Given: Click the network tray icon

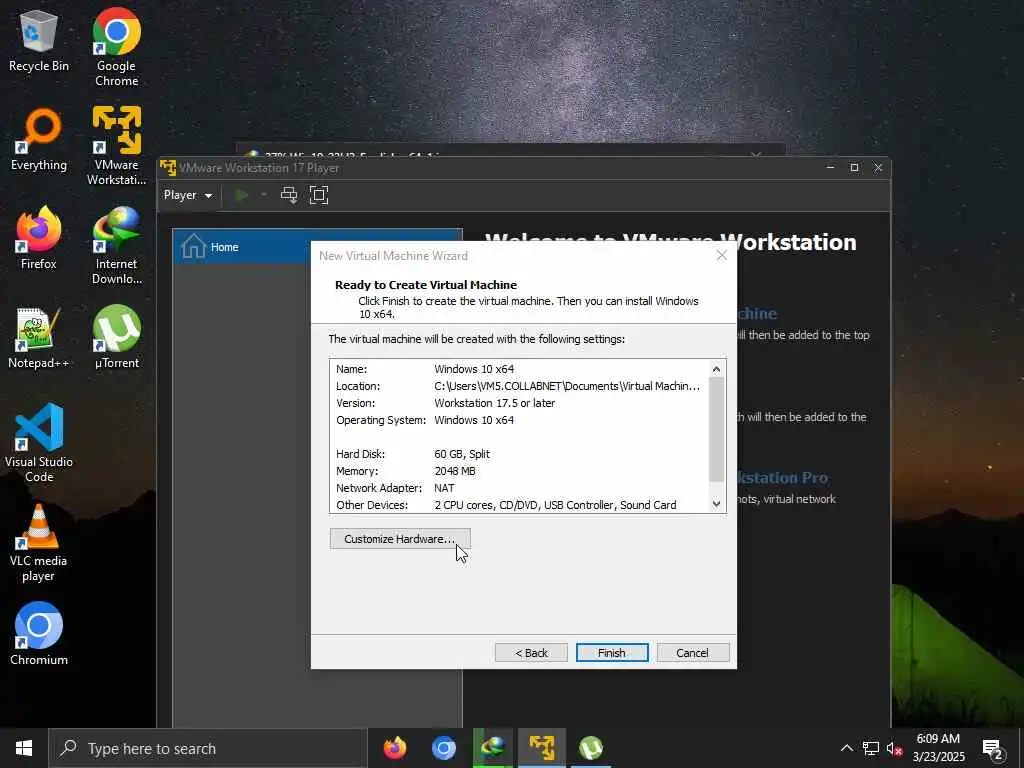Looking at the screenshot, I should click(871, 748).
